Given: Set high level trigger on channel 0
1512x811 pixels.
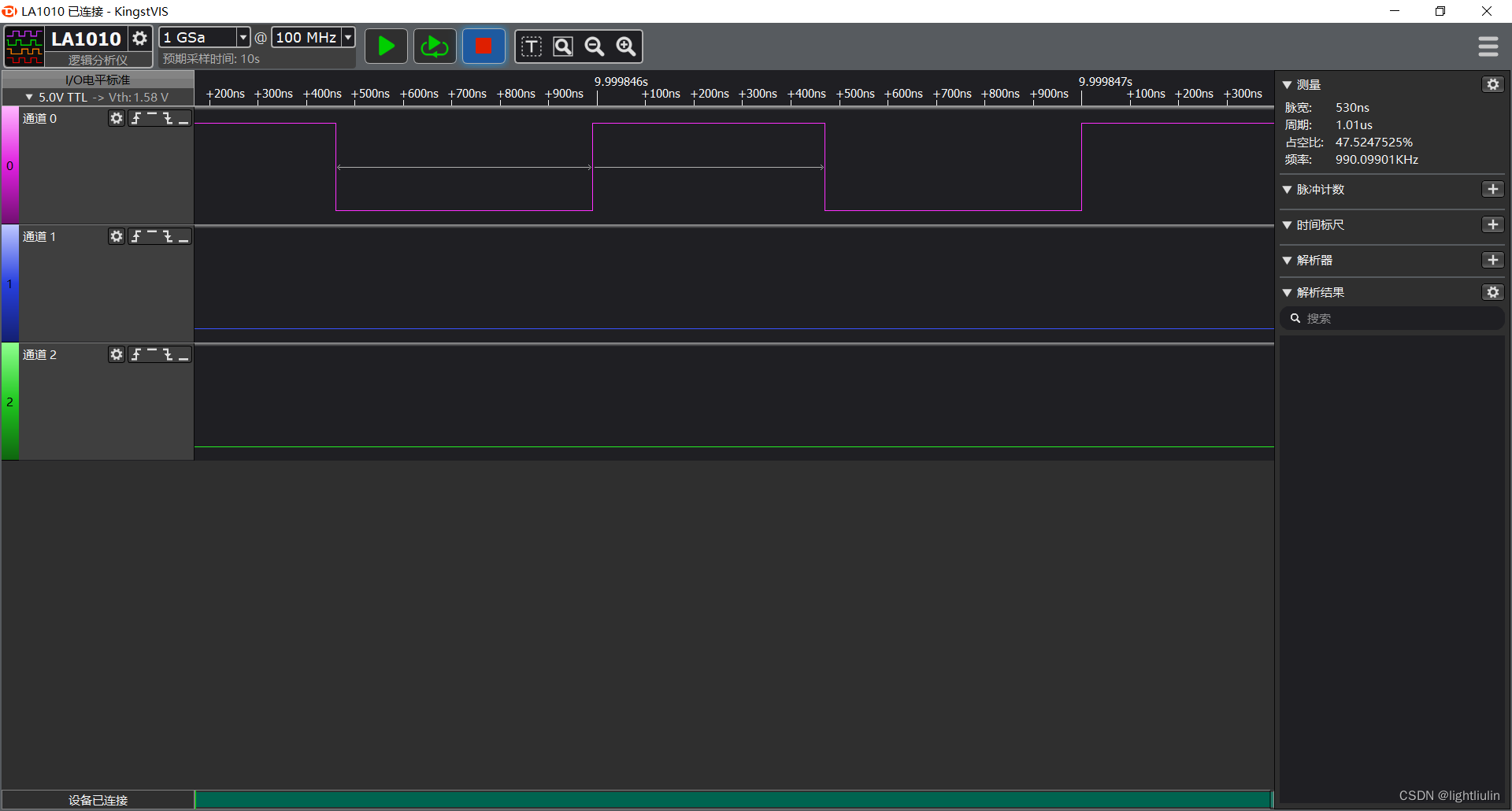Looking at the screenshot, I should click(x=152, y=118).
